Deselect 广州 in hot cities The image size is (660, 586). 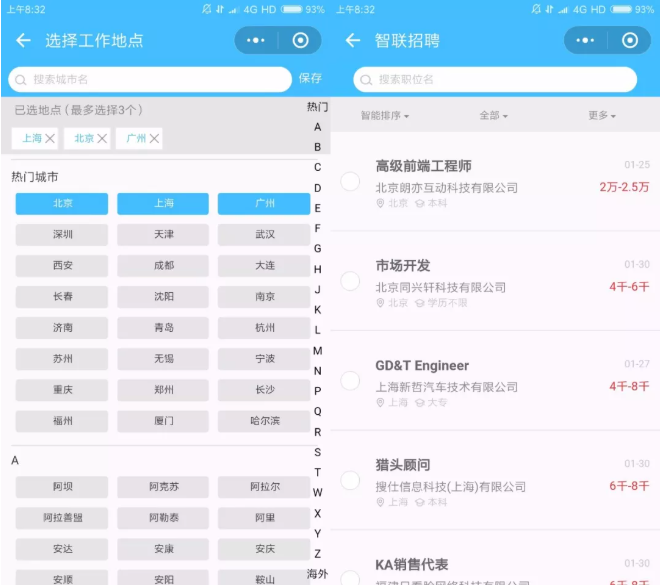click(264, 204)
